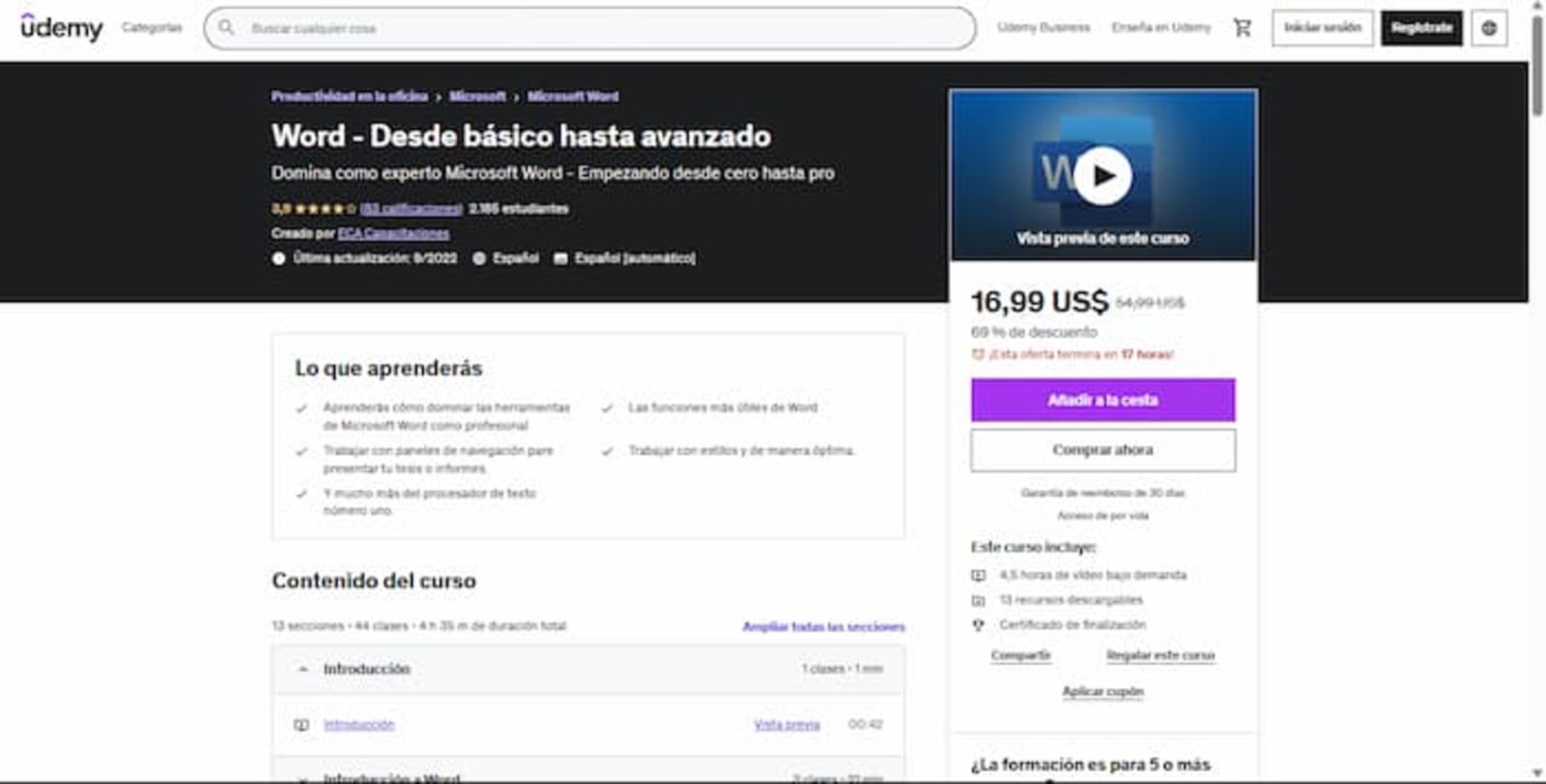Viewport: 1546px width, 784px height.
Task: Click the last-update badge icon
Action: [x=279, y=258]
